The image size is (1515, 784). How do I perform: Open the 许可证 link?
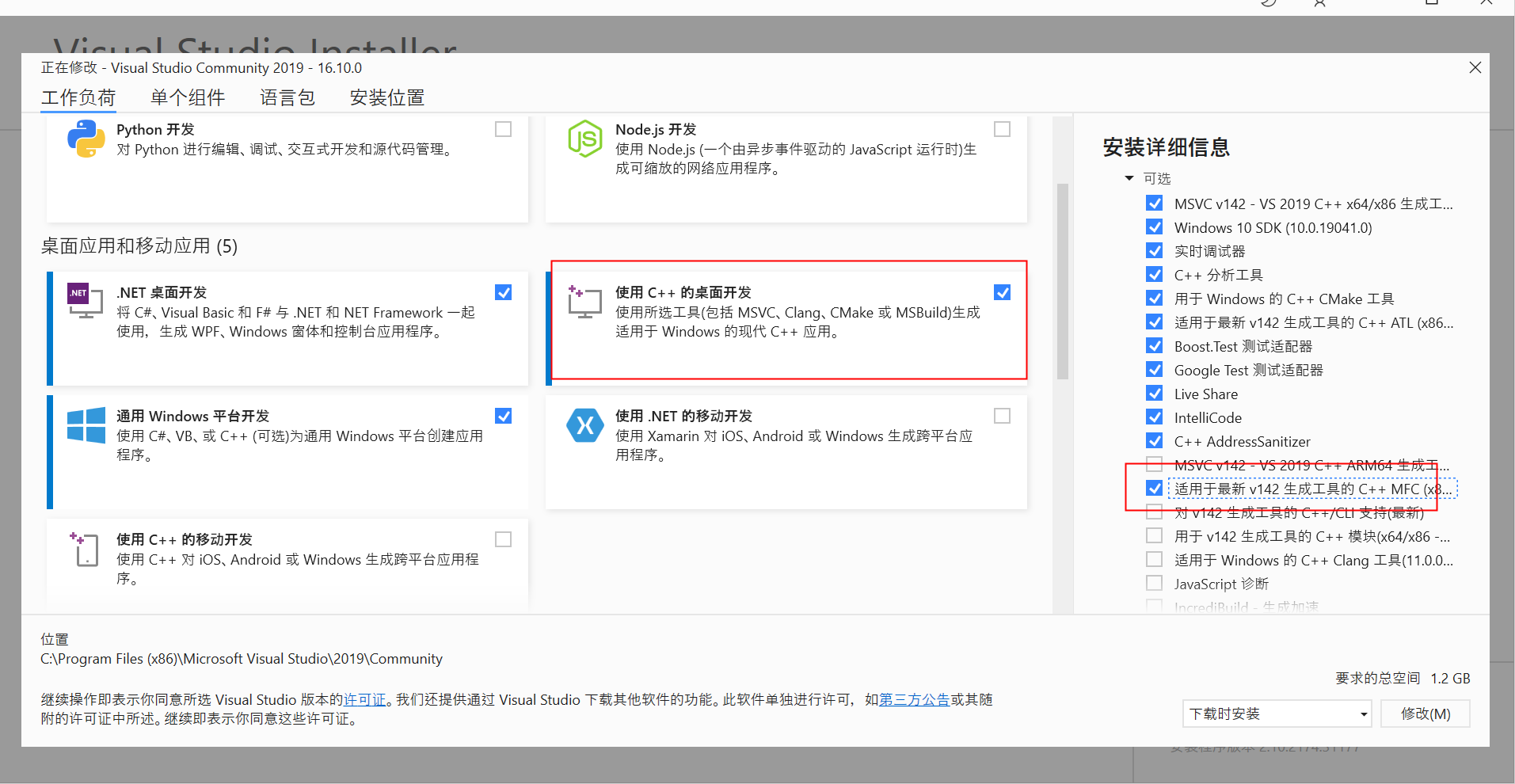[365, 700]
